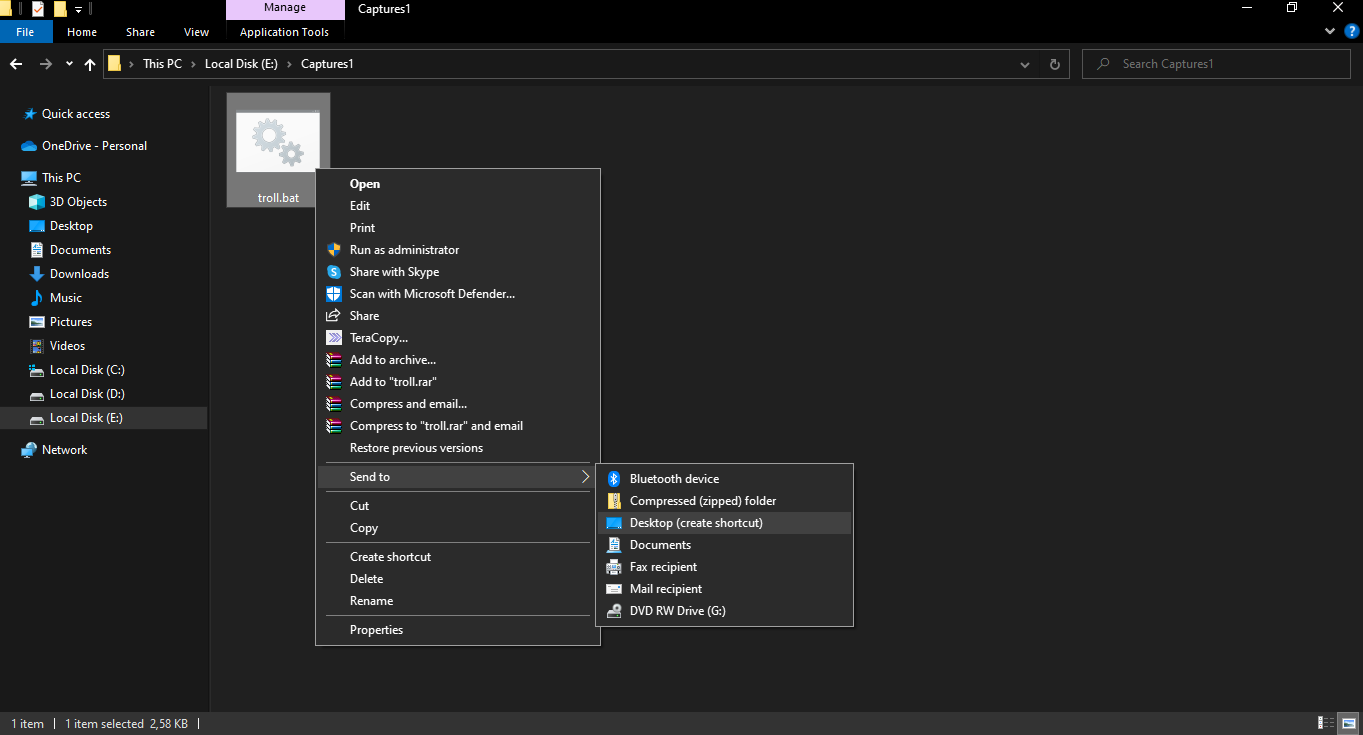Switch to the View ribbon tab
This screenshot has height=735, width=1363.
pyautogui.click(x=197, y=32)
